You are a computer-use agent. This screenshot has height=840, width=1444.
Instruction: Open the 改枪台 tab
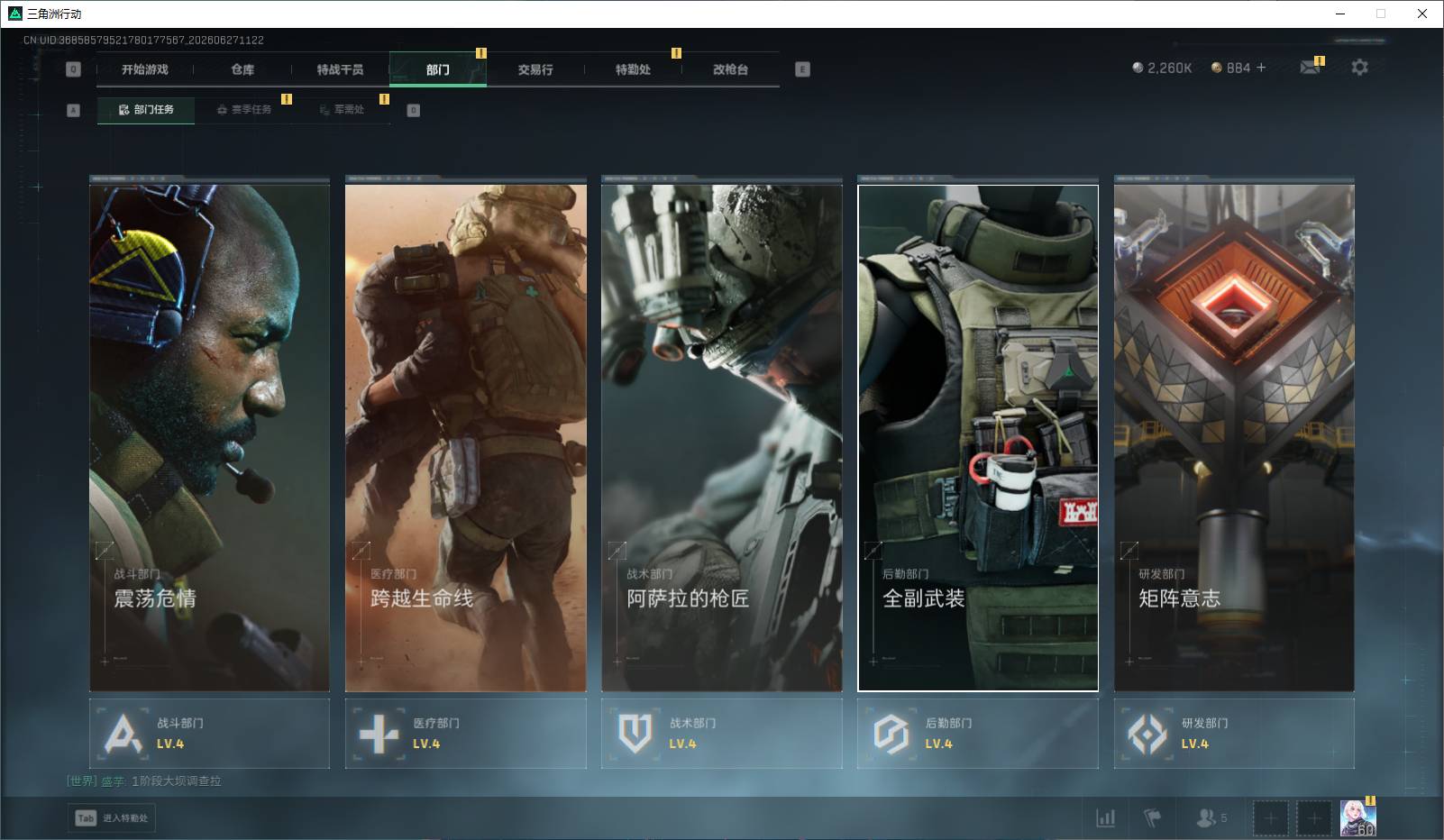[730, 69]
